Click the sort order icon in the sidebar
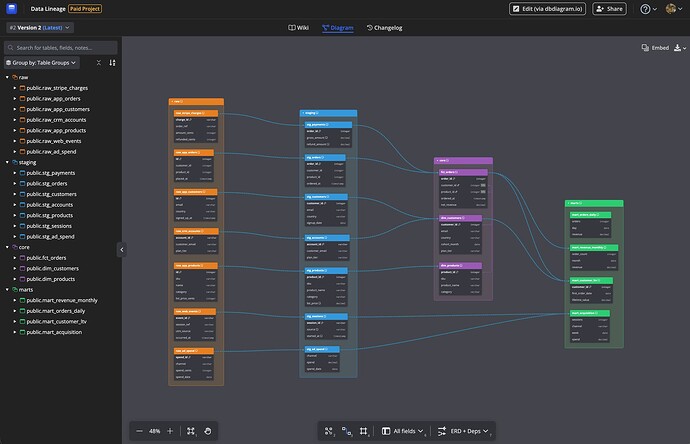Image resolution: width=690 pixels, height=444 pixels. pyautogui.click(x=112, y=63)
